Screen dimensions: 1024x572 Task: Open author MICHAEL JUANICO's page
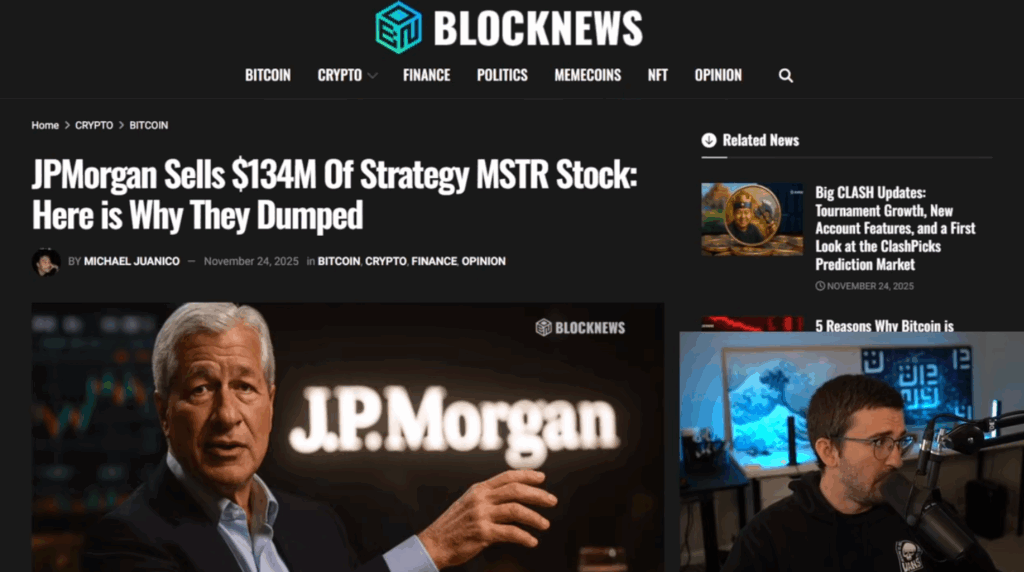(131, 261)
